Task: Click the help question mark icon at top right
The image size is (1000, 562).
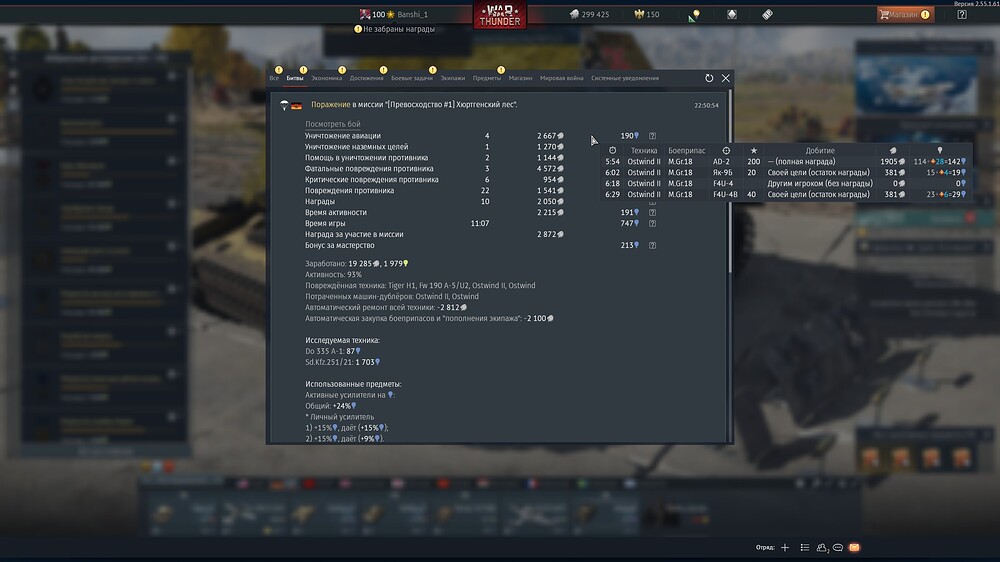Action: 962,15
